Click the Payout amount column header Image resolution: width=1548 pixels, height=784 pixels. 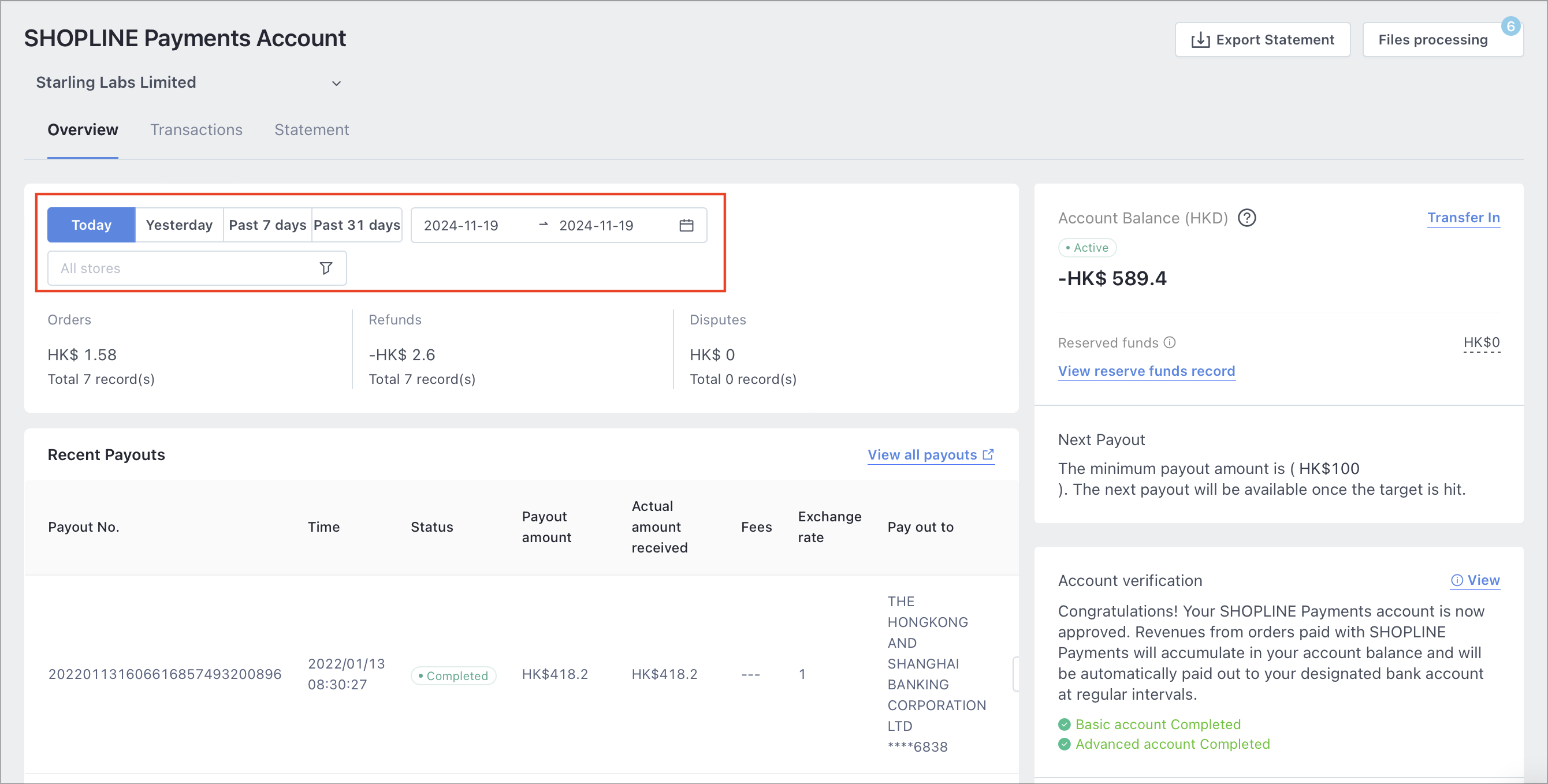(x=546, y=527)
